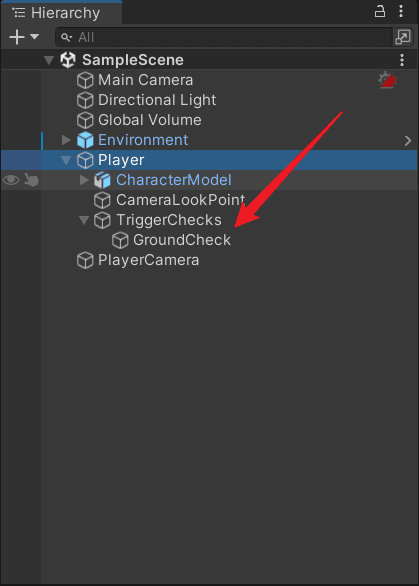Collapse the SampleScene foldout arrow
This screenshot has width=419, height=586.
pos(49,60)
